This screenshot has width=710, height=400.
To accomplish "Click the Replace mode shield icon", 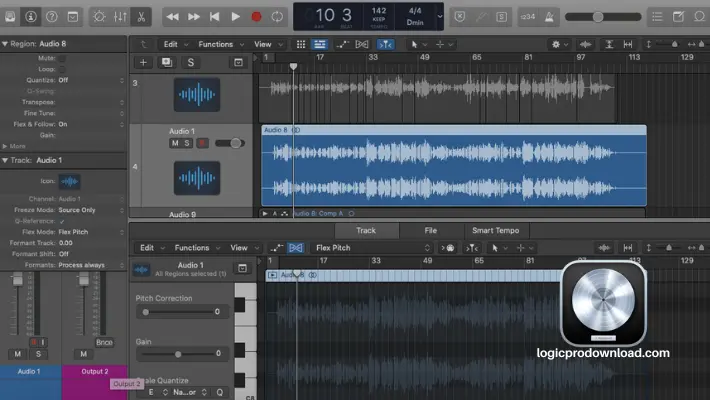I will click(460, 17).
